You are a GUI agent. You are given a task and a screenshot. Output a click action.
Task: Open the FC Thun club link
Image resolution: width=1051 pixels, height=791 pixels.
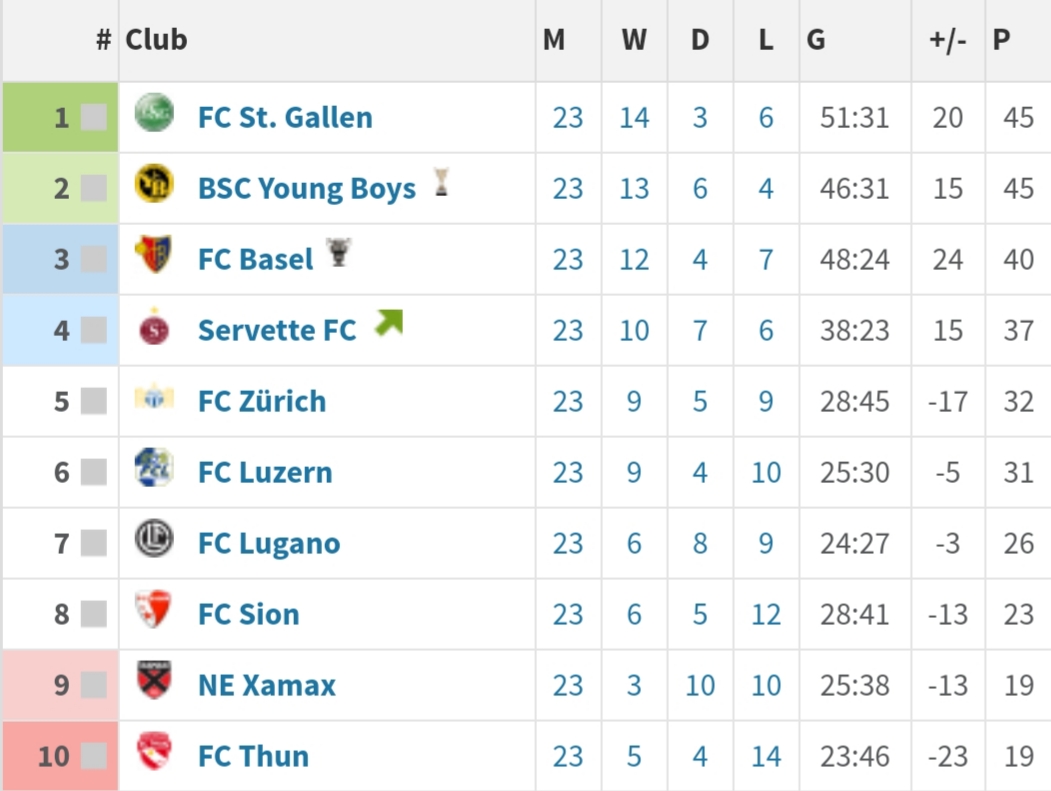(253, 756)
